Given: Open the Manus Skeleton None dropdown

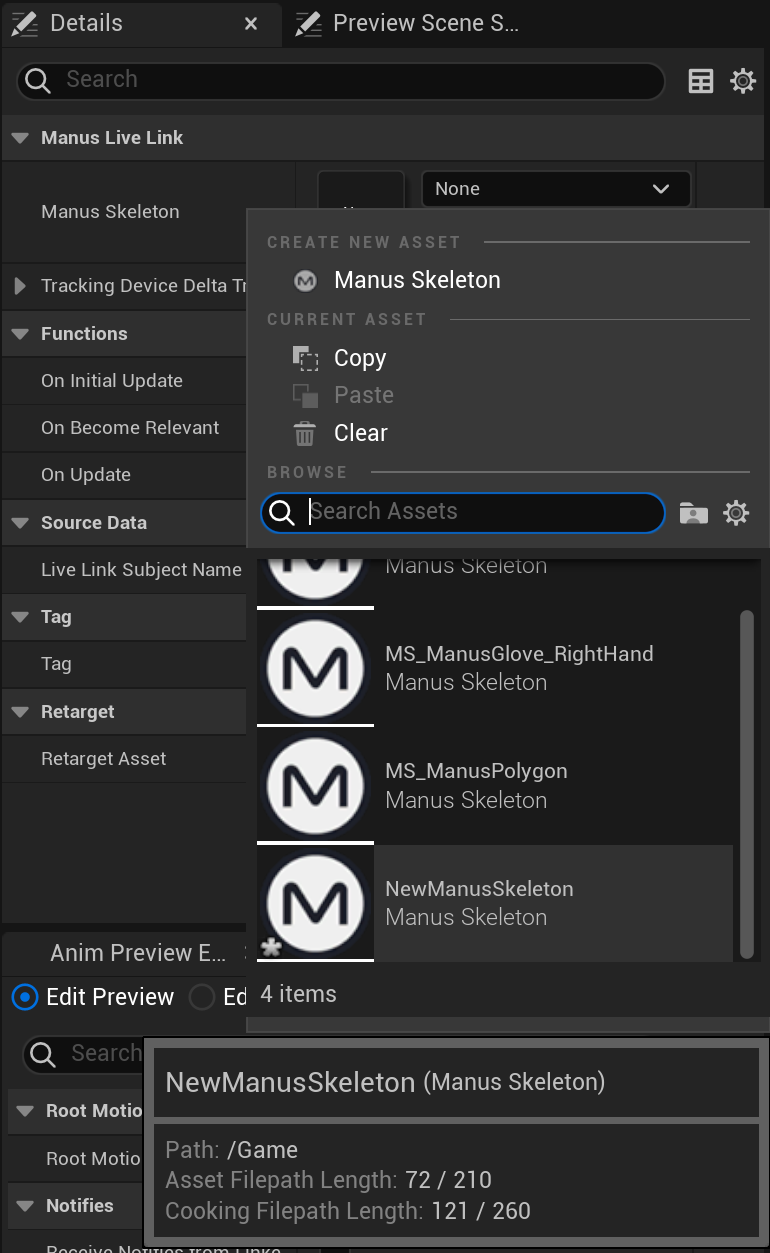Looking at the screenshot, I should tap(556, 189).
